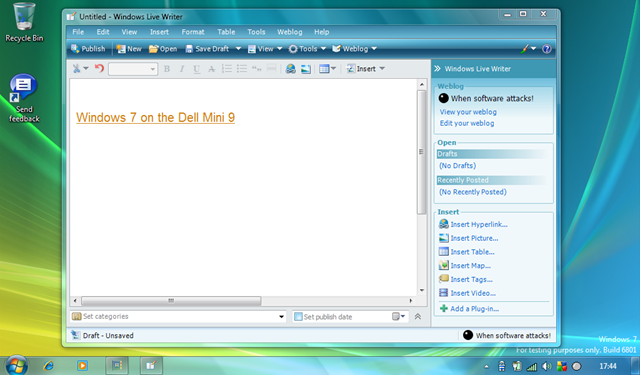Click the blue Help question mark icon
The height and width of the screenshot is (375, 640).
(547, 49)
